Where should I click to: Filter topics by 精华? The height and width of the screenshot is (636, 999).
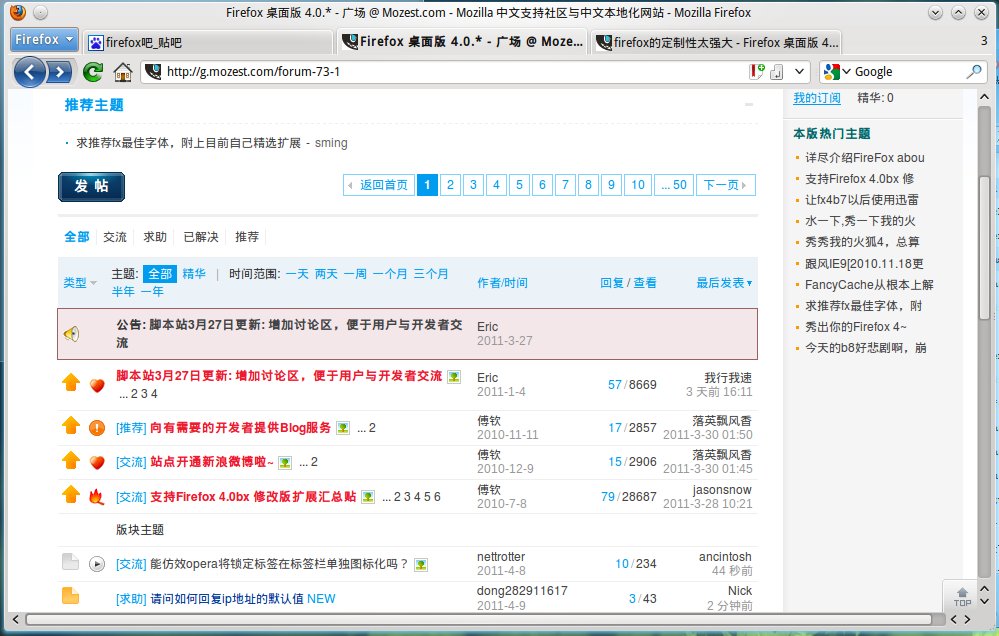pyautogui.click(x=194, y=273)
